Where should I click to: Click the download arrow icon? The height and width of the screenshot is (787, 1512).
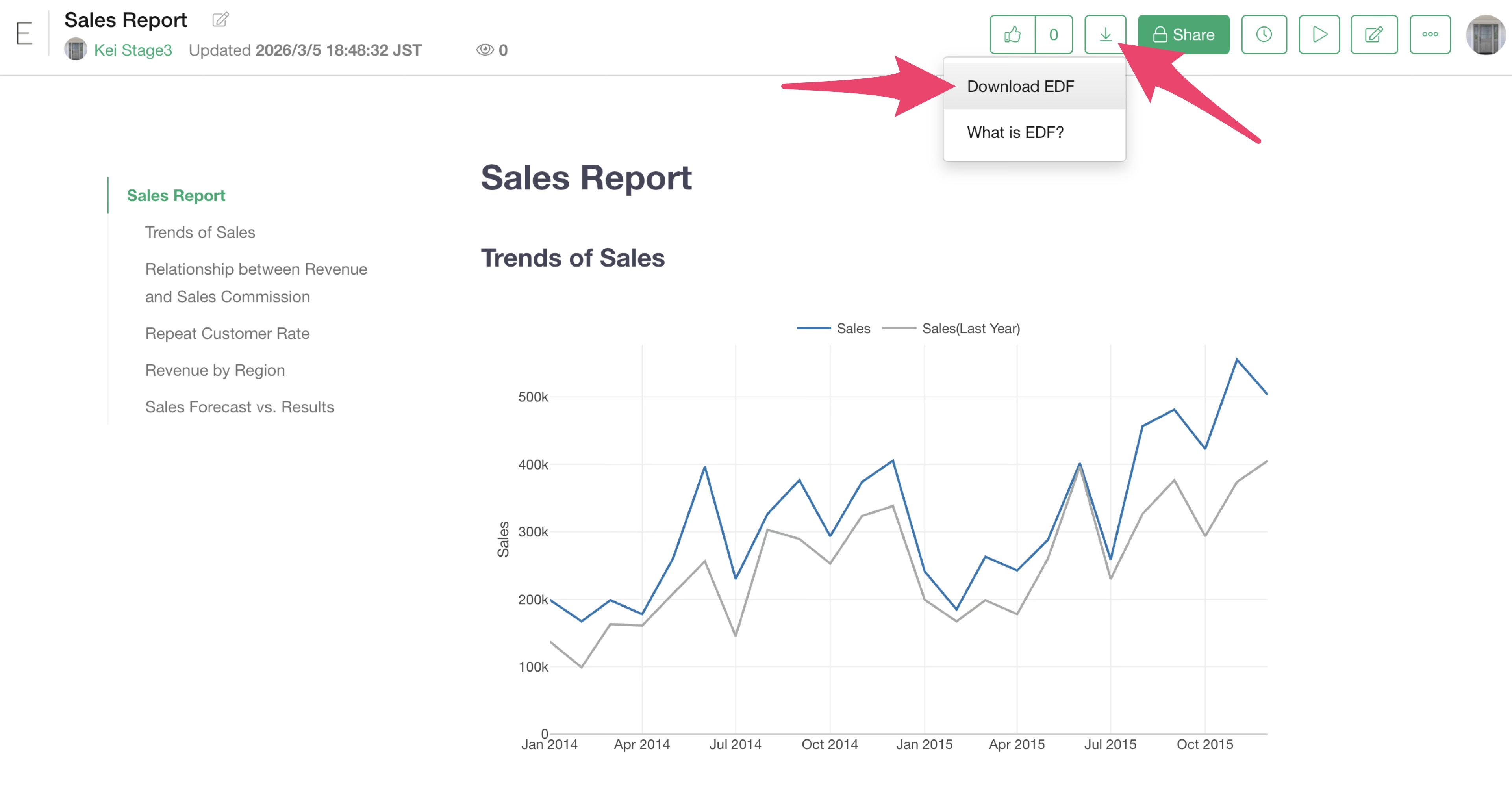[x=1104, y=35]
